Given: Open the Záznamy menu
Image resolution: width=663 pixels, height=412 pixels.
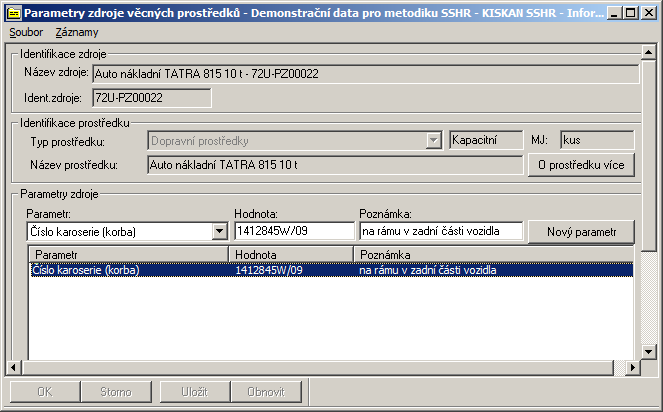Looking at the screenshot, I should tap(77, 32).
